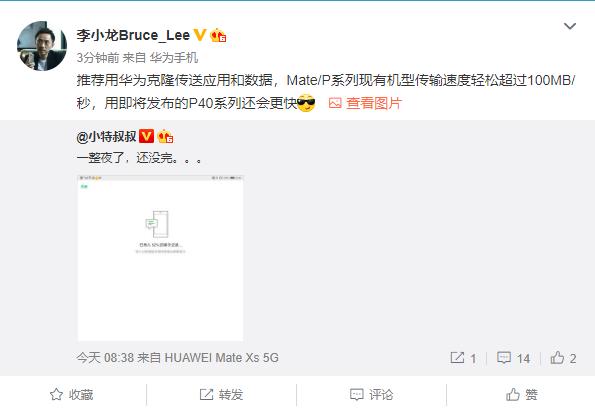Click the orange verified V badge
The width and height of the screenshot is (595, 411).
[x=200, y=35]
